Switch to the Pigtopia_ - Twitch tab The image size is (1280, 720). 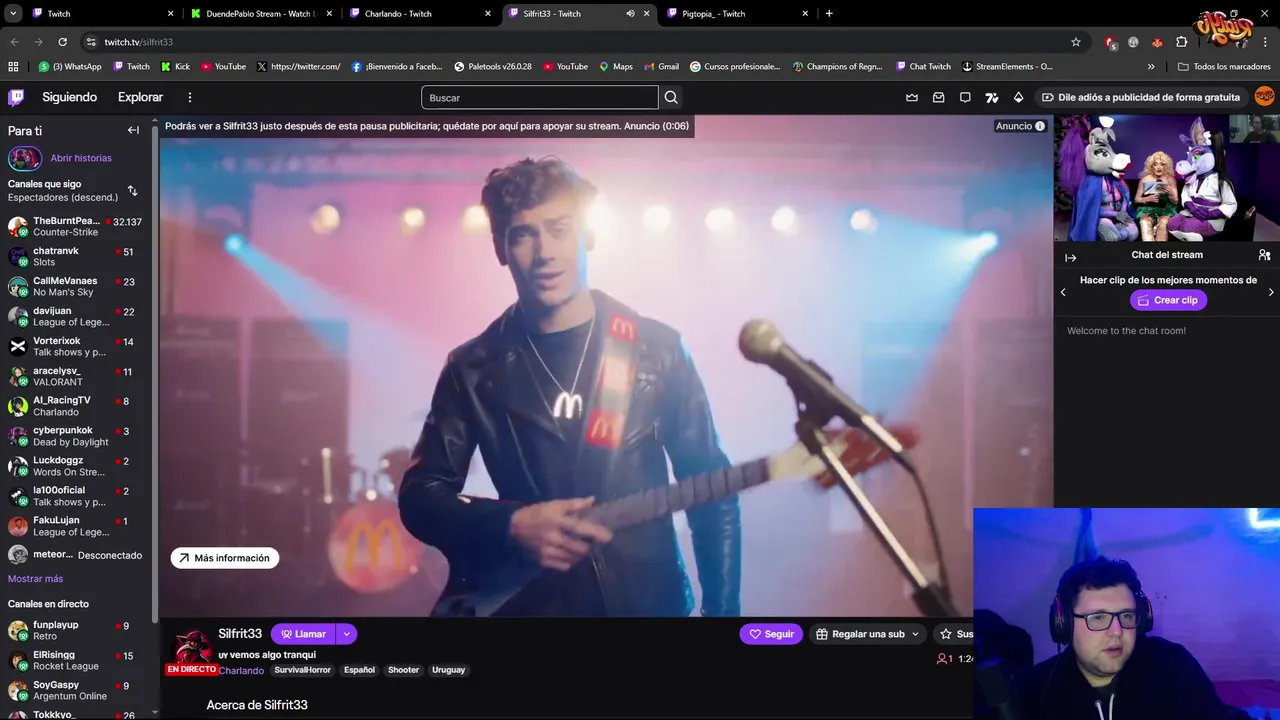pos(738,14)
